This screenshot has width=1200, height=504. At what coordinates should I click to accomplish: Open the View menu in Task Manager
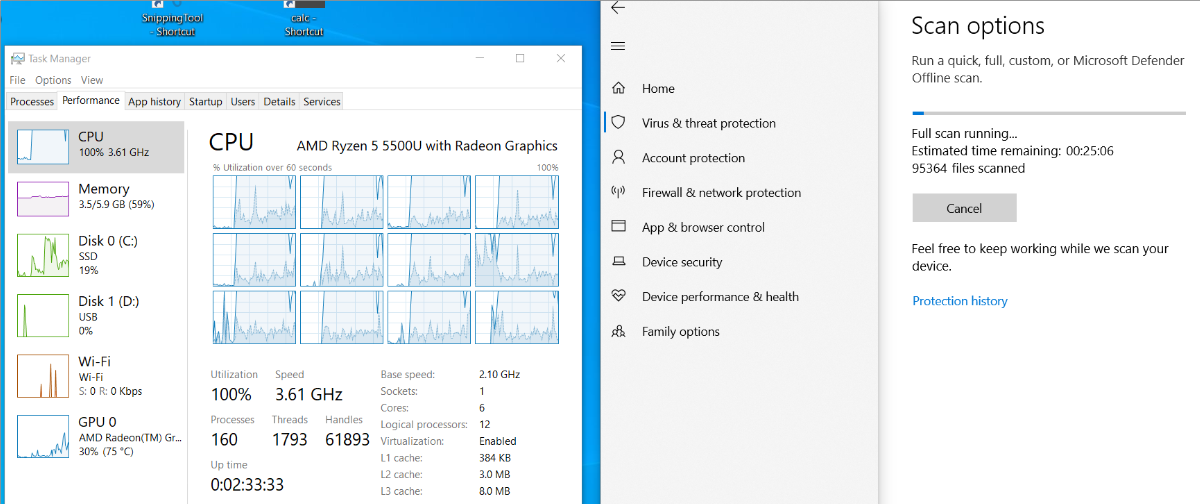(92, 80)
